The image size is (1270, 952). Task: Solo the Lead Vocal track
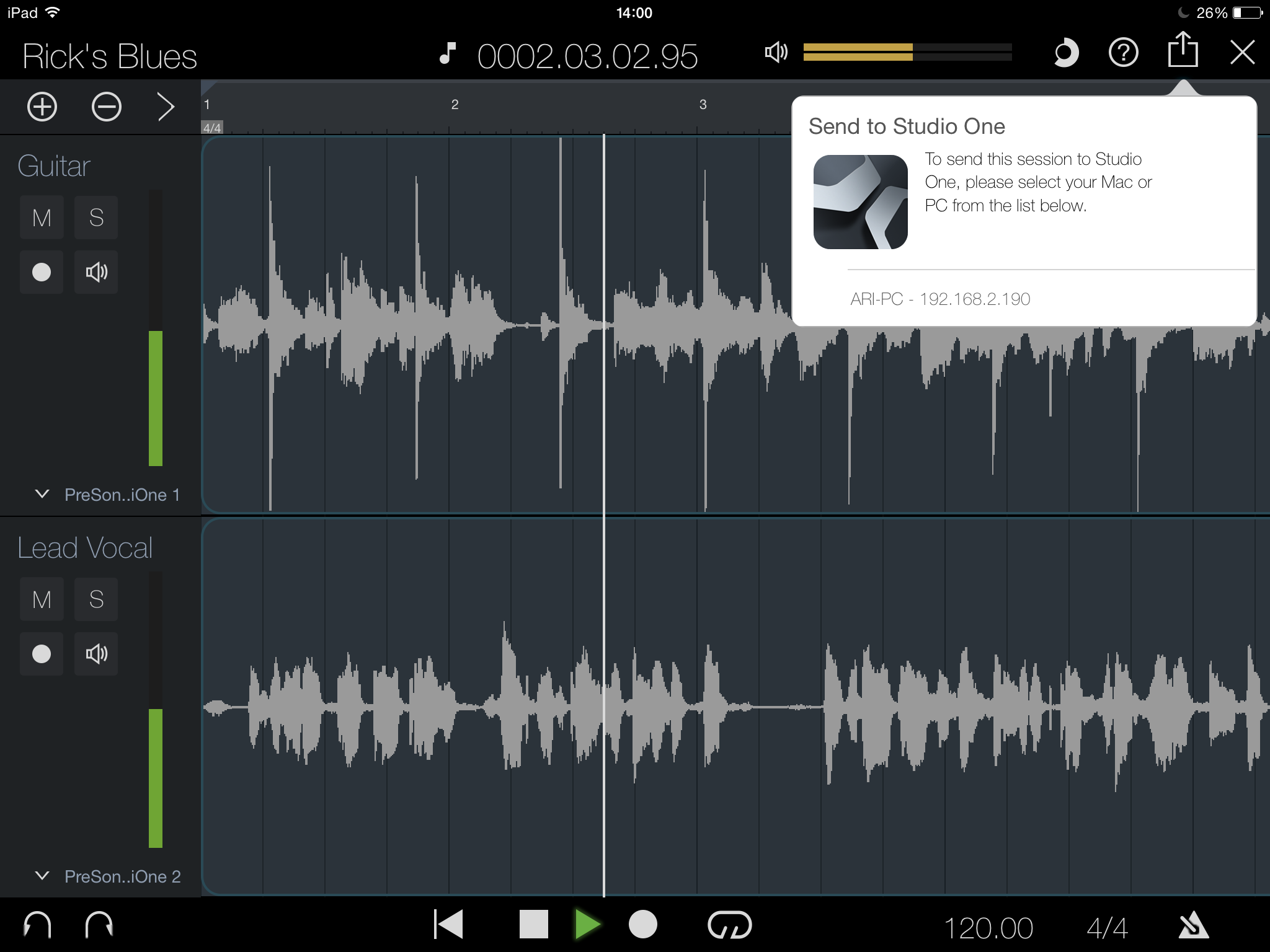[96, 599]
